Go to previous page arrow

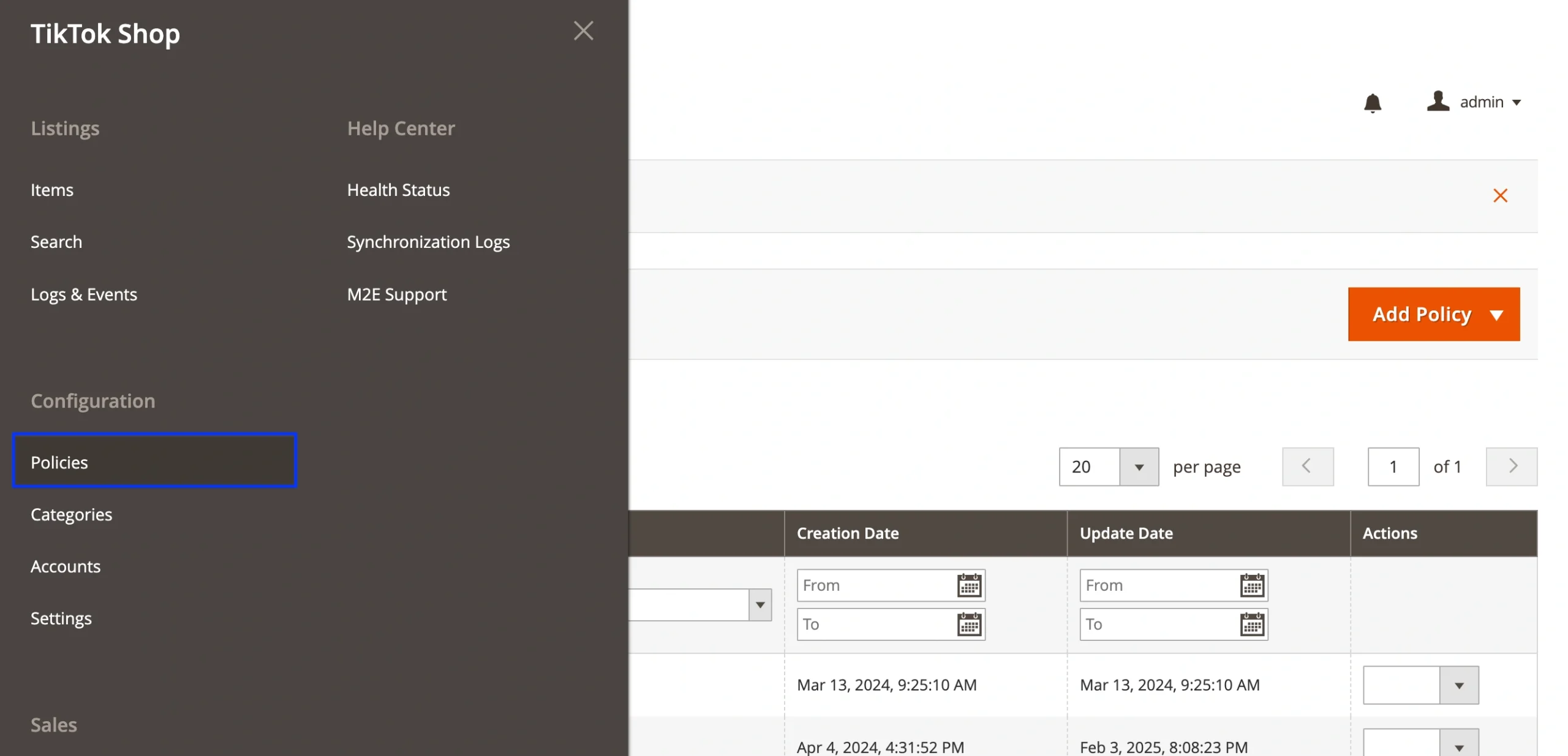(1307, 466)
